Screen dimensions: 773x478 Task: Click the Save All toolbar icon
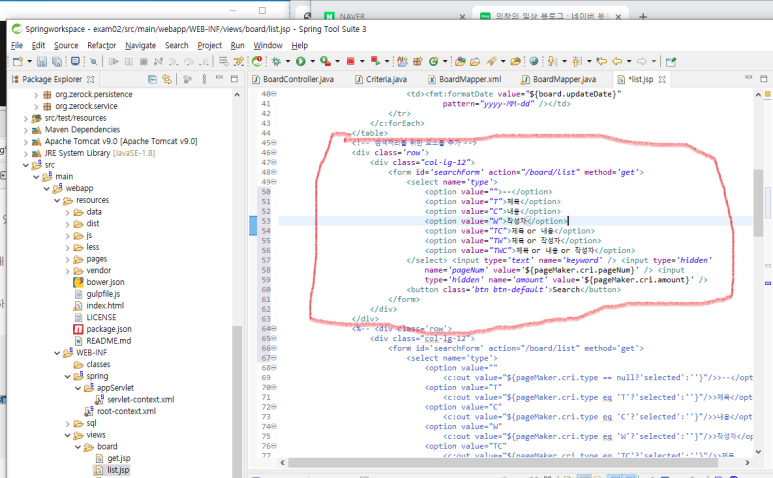pyautogui.click(x=57, y=62)
